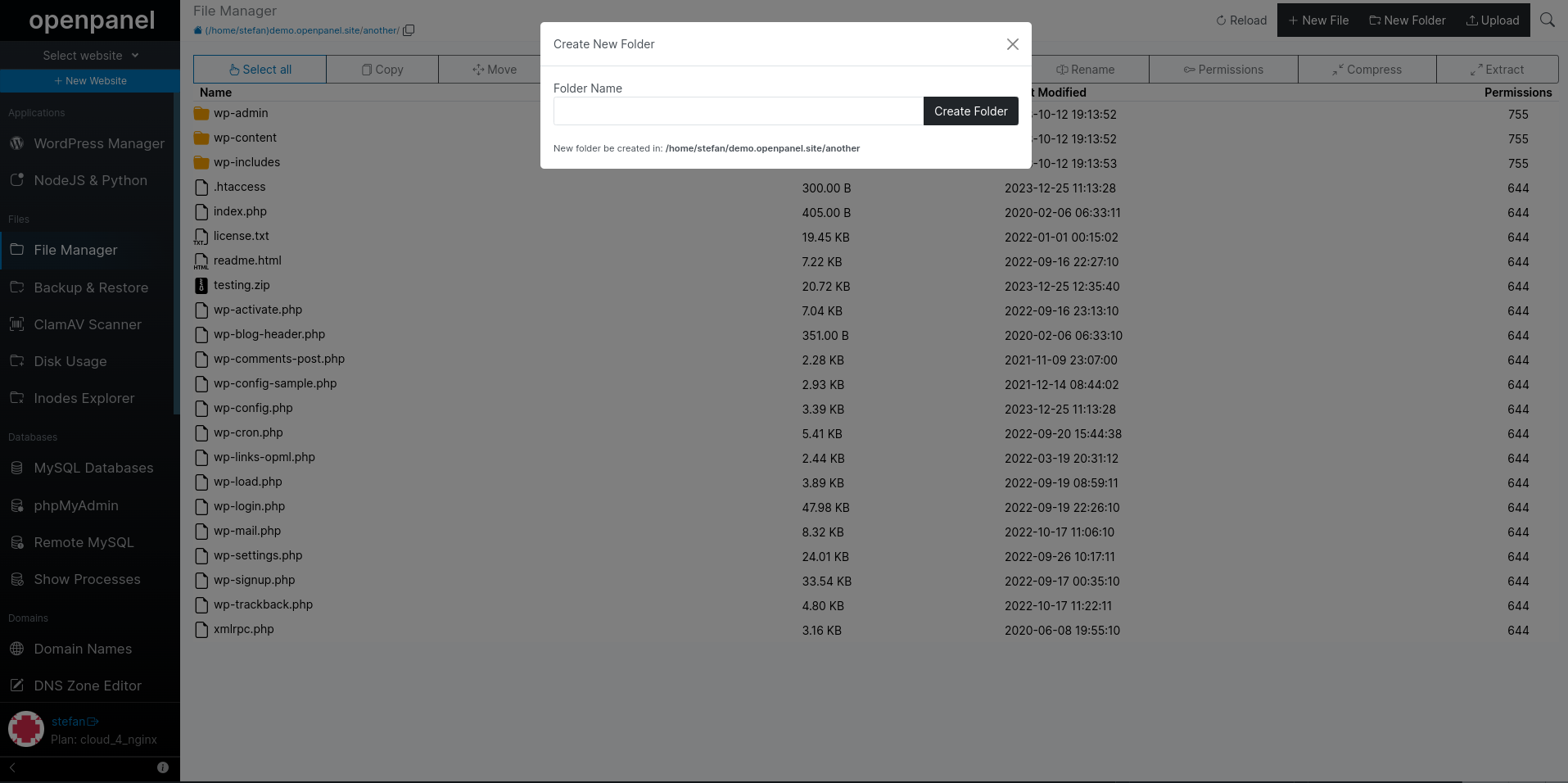Click the wp-includes folder icon
1568x783 pixels.
(x=201, y=162)
